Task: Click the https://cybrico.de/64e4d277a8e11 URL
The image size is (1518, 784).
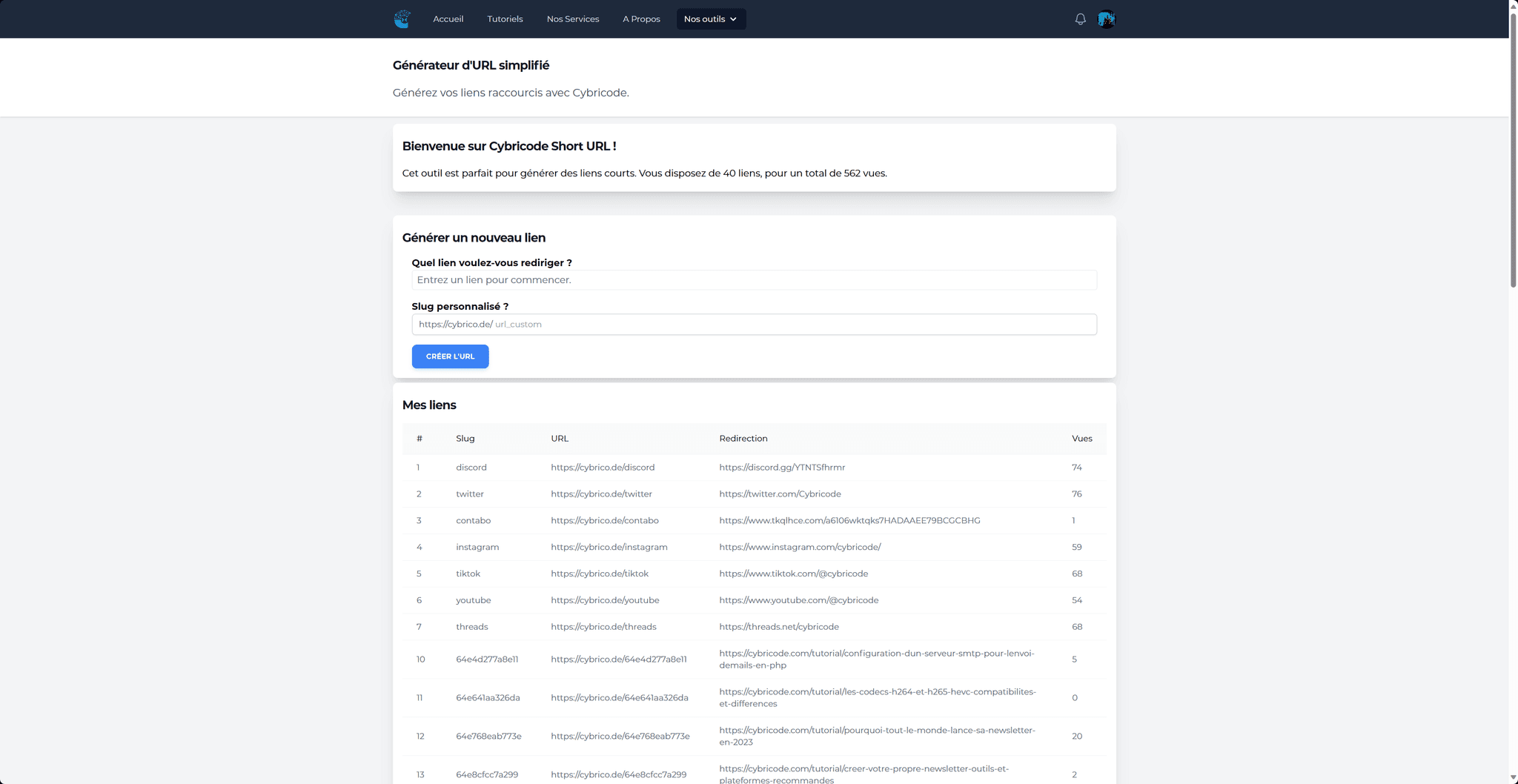Action: pyautogui.click(x=619, y=660)
